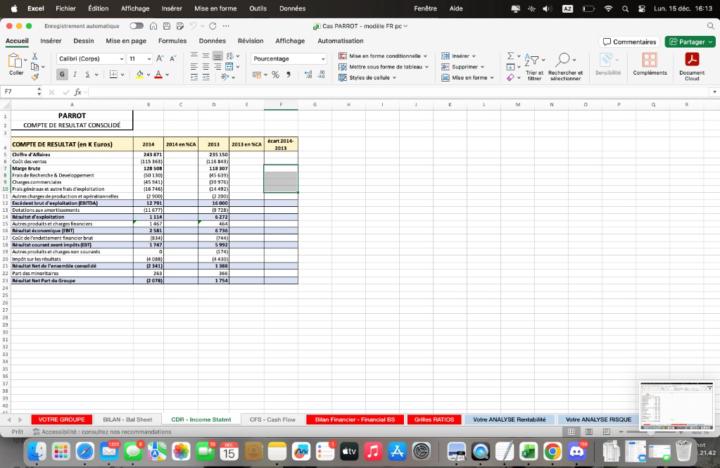
Task: Click the percent style icon
Action: 275,74
